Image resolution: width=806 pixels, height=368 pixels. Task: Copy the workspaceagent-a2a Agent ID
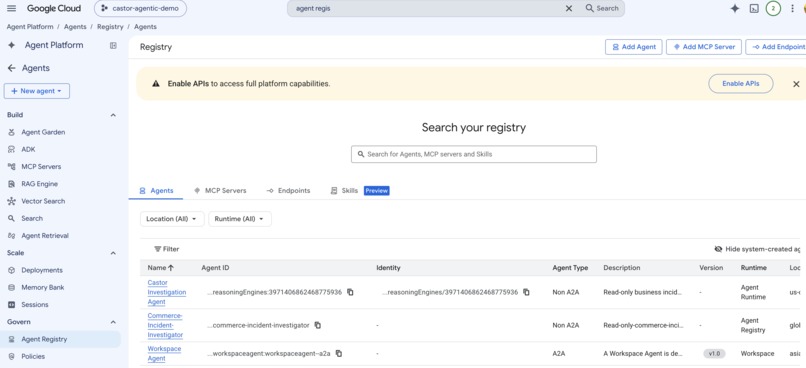[x=339, y=354]
